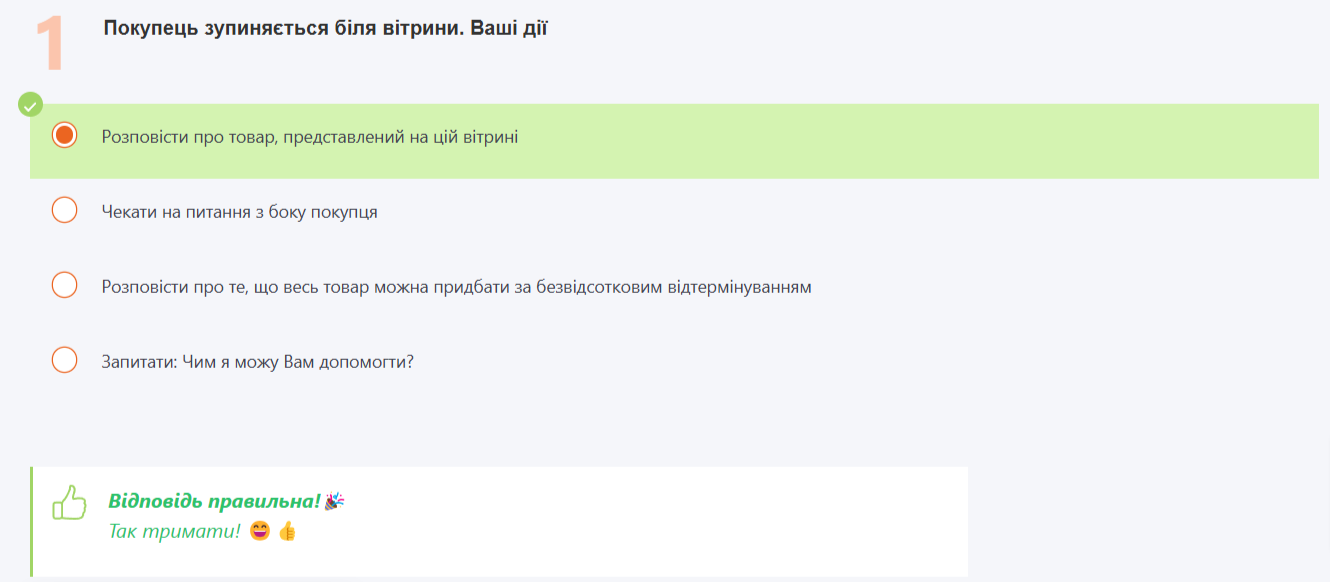This screenshot has height=582, width=1330.
Task: Click the green left border of feedback box
Action: [32, 521]
